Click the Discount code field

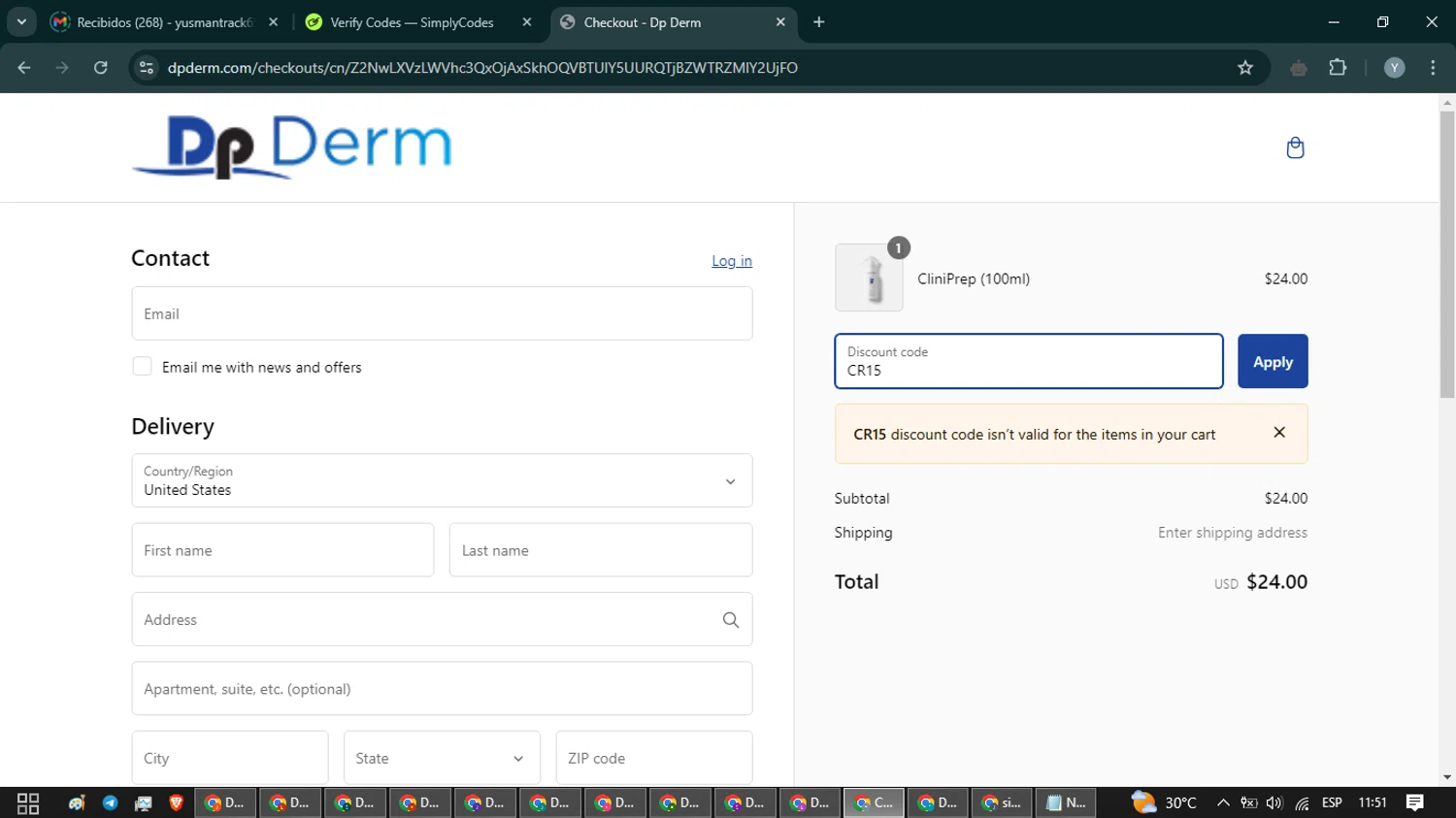pos(1029,361)
